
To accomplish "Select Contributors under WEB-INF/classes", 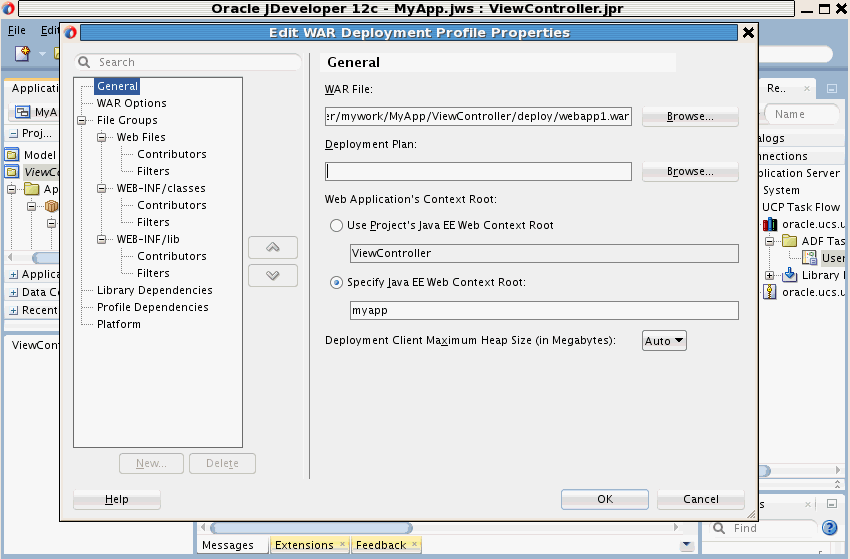I will (172, 205).
